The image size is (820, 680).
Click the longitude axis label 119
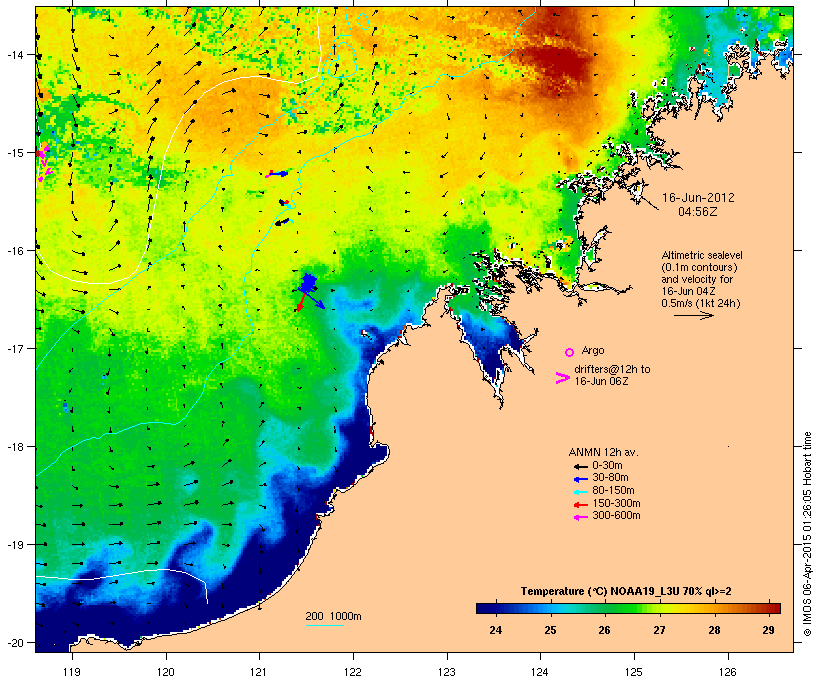[72, 672]
